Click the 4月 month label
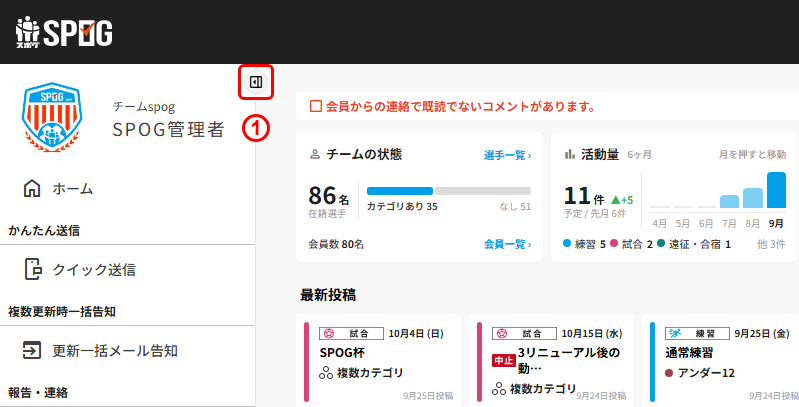This screenshot has width=799, height=407. click(x=659, y=224)
